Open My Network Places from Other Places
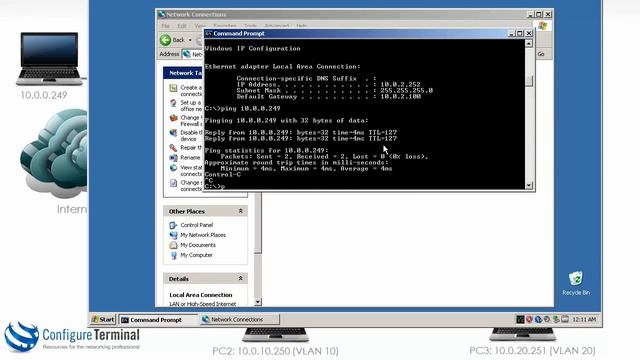The width and height of the screenshot is (640, 360). click(203, 235)
